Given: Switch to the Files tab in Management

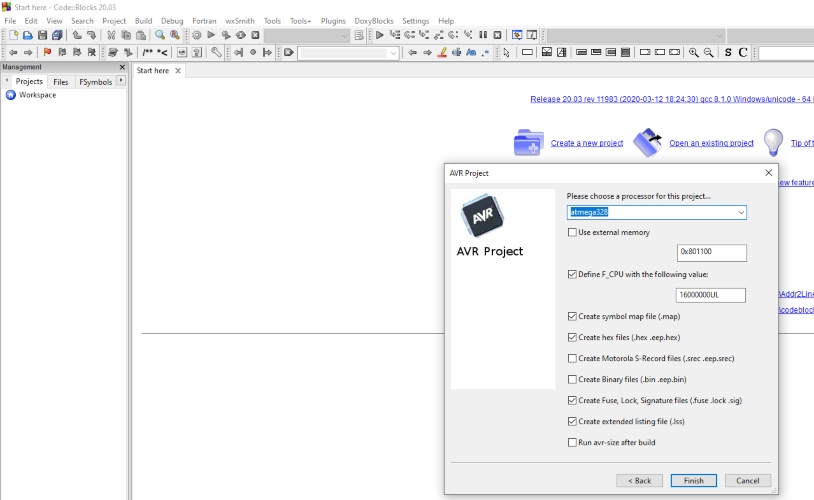Looking at the screenshot, I should 60,82.
